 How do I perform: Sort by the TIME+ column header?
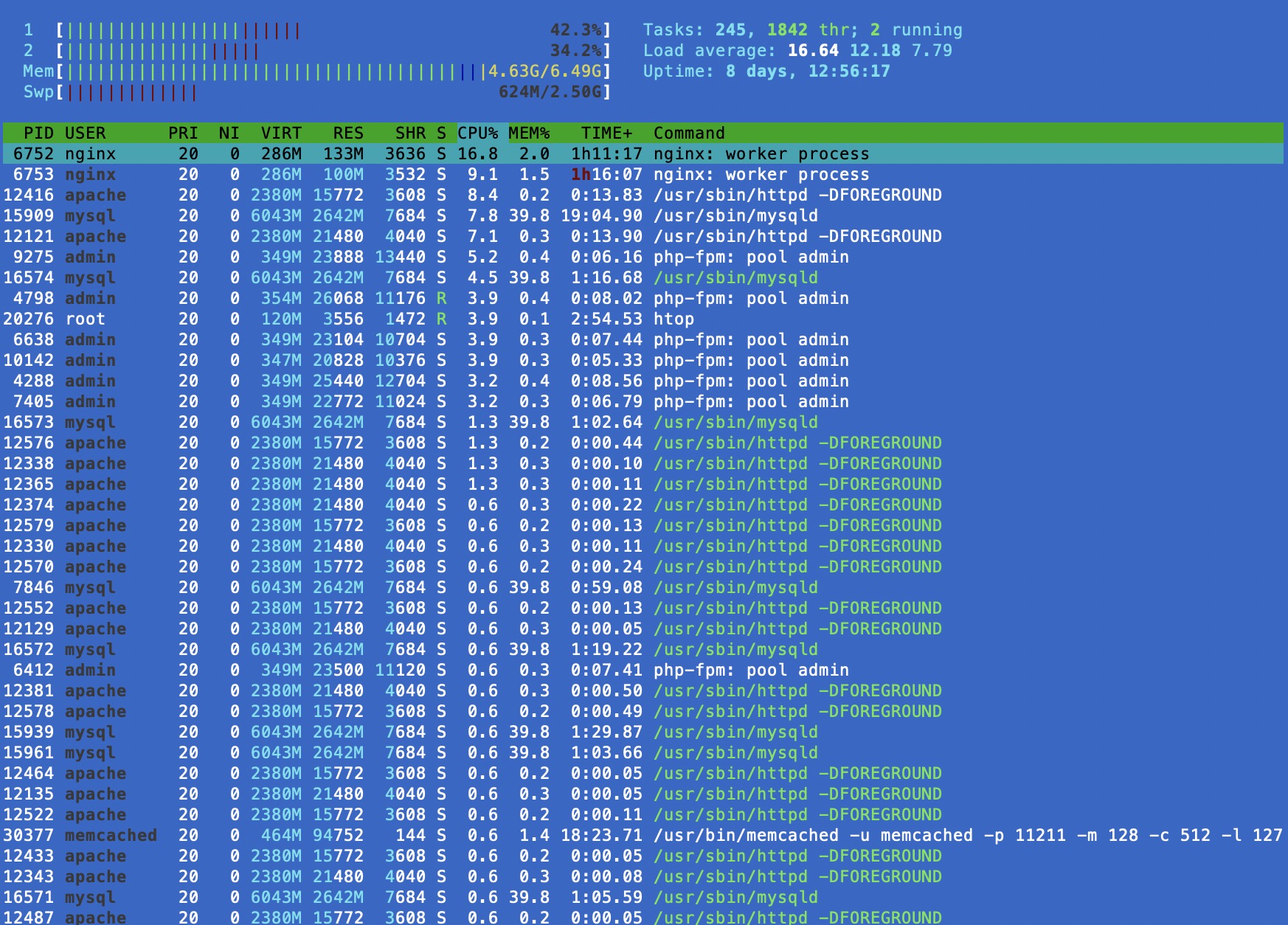(606, 133)
